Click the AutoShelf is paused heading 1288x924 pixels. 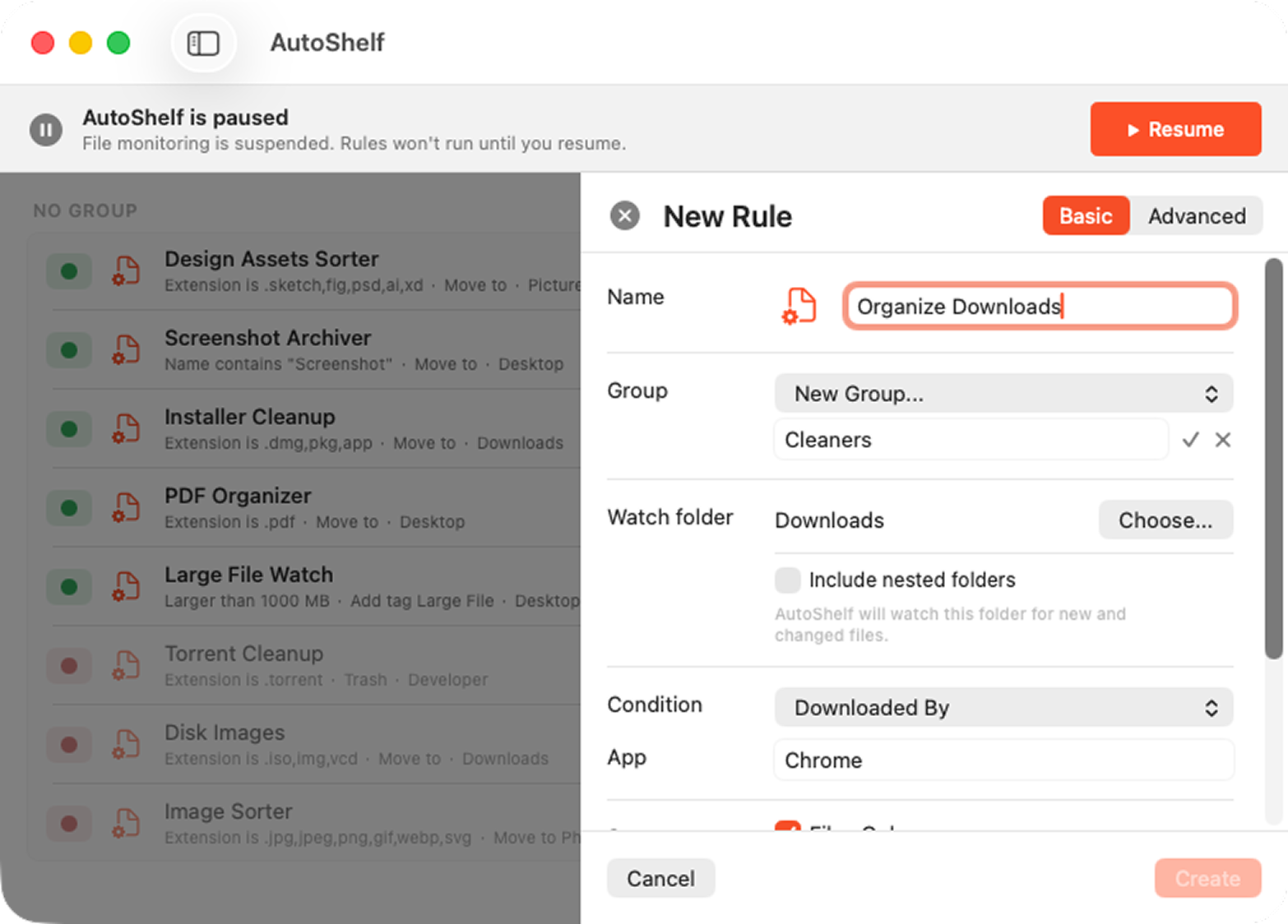pos(185,118)
